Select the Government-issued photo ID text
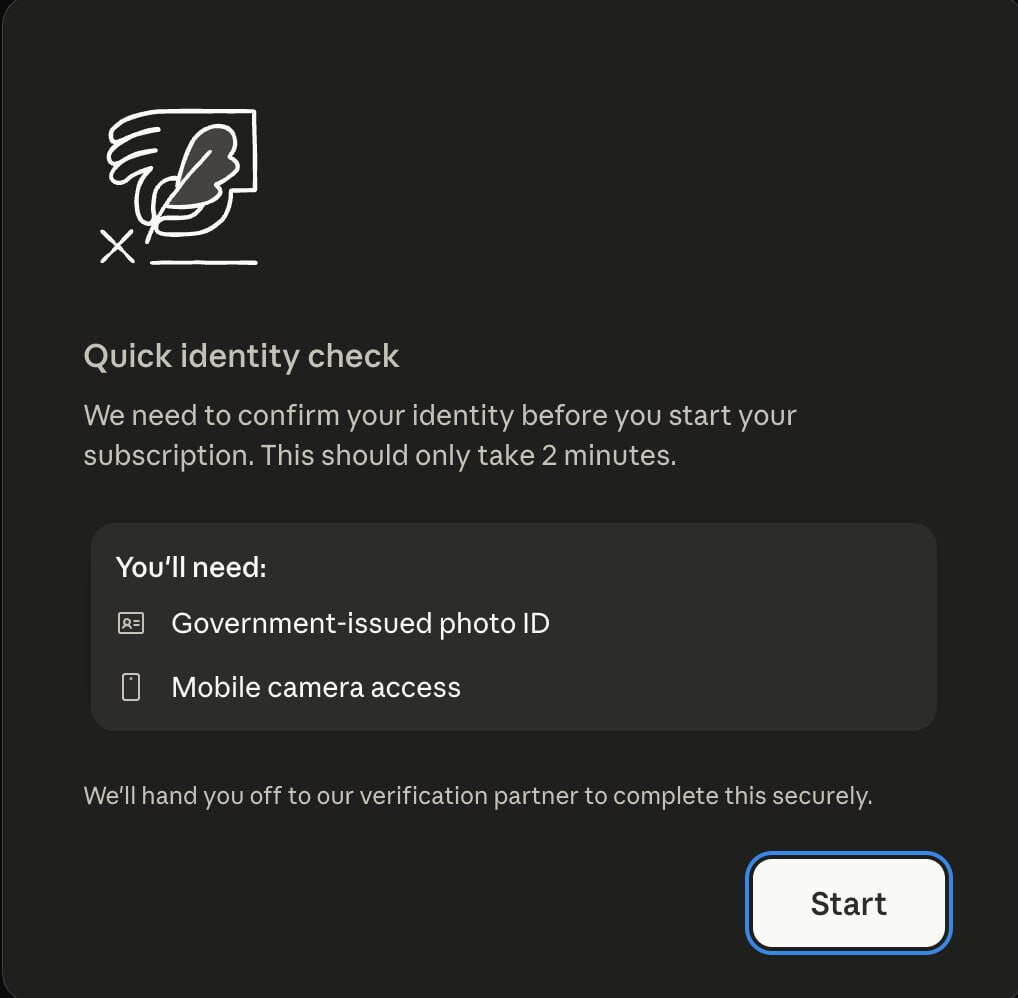1018x998 pixels. pos(360,623)
